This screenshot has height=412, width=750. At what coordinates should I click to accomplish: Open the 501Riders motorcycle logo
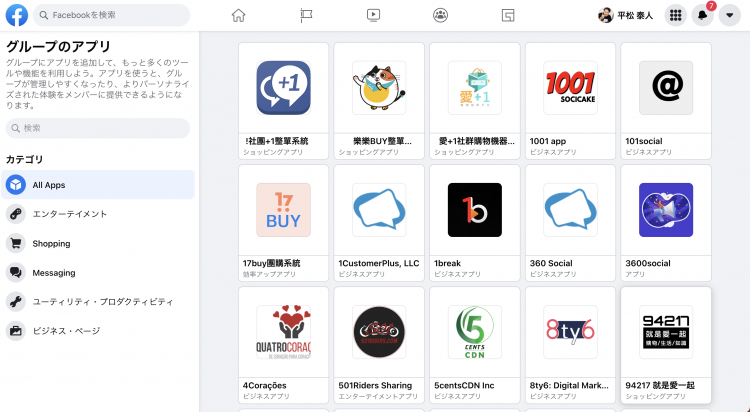pos(379,332)
